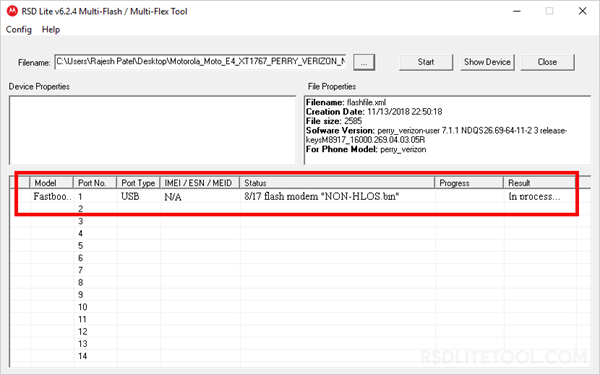Select the Creation Date 11/13/2018 line
This screenshot has height=375, width=600.
click(x=374, y=112)
